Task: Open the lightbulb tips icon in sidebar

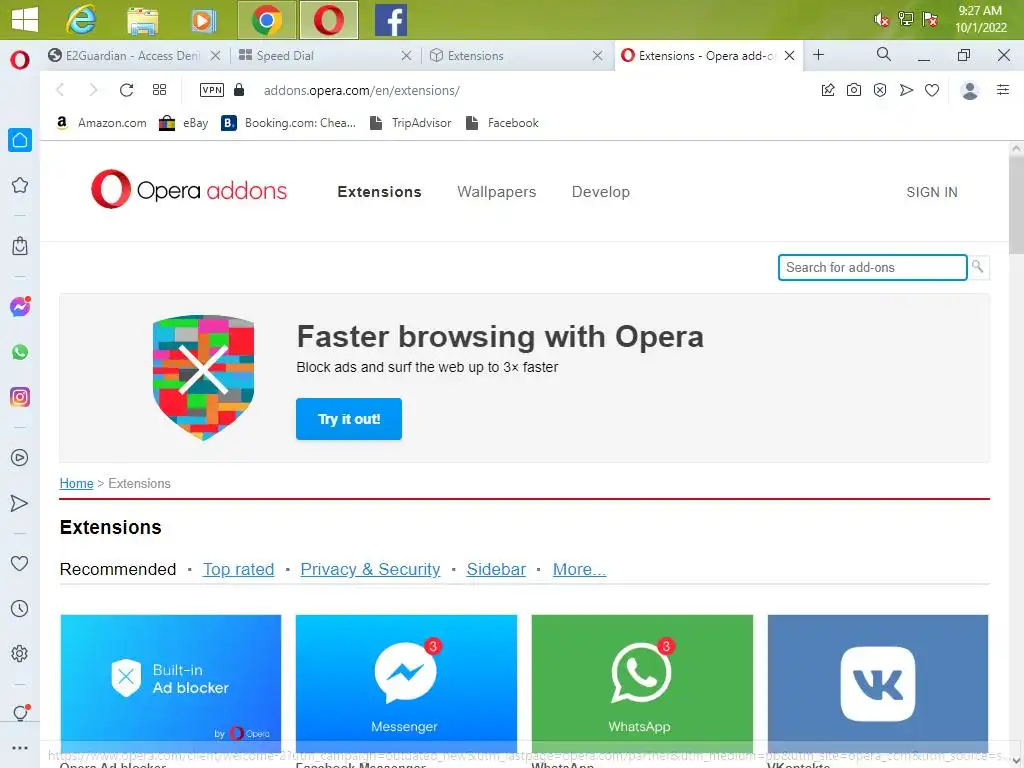Action: tap(20, 712)
